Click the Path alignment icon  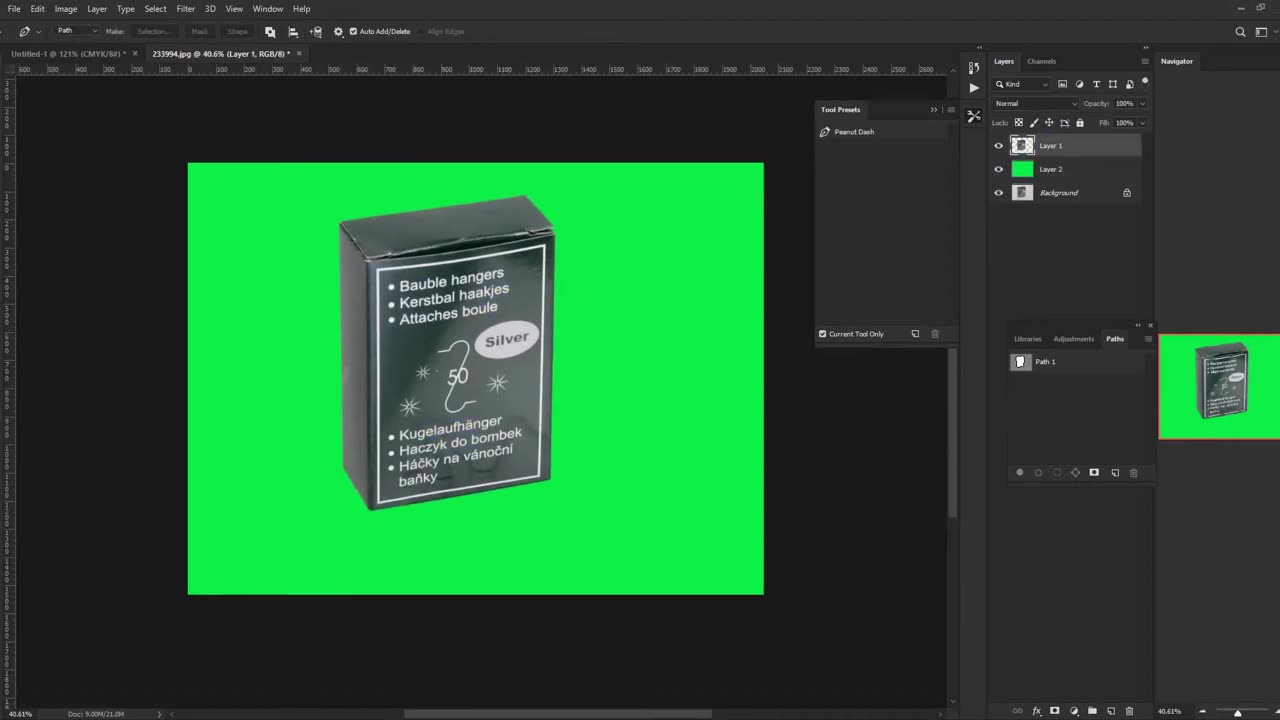tap(293, 32)
